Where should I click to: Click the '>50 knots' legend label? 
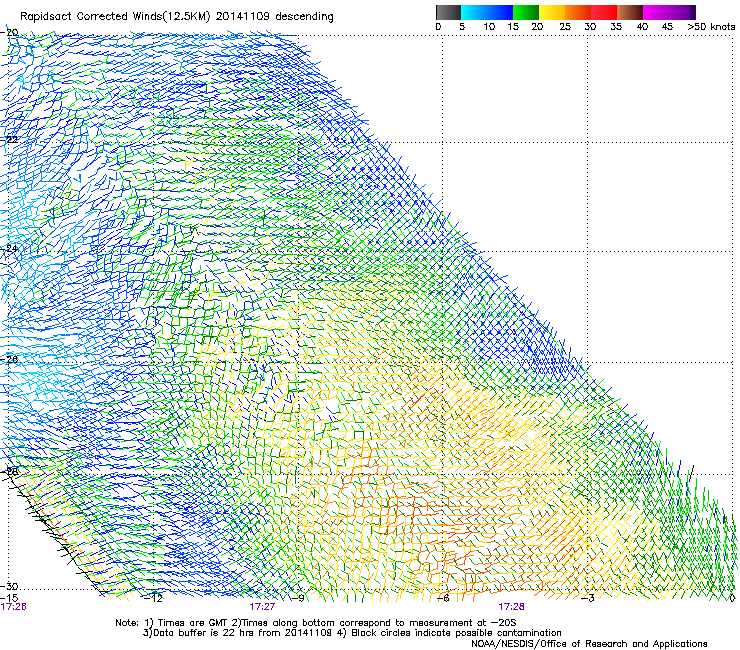pos(711,27)
